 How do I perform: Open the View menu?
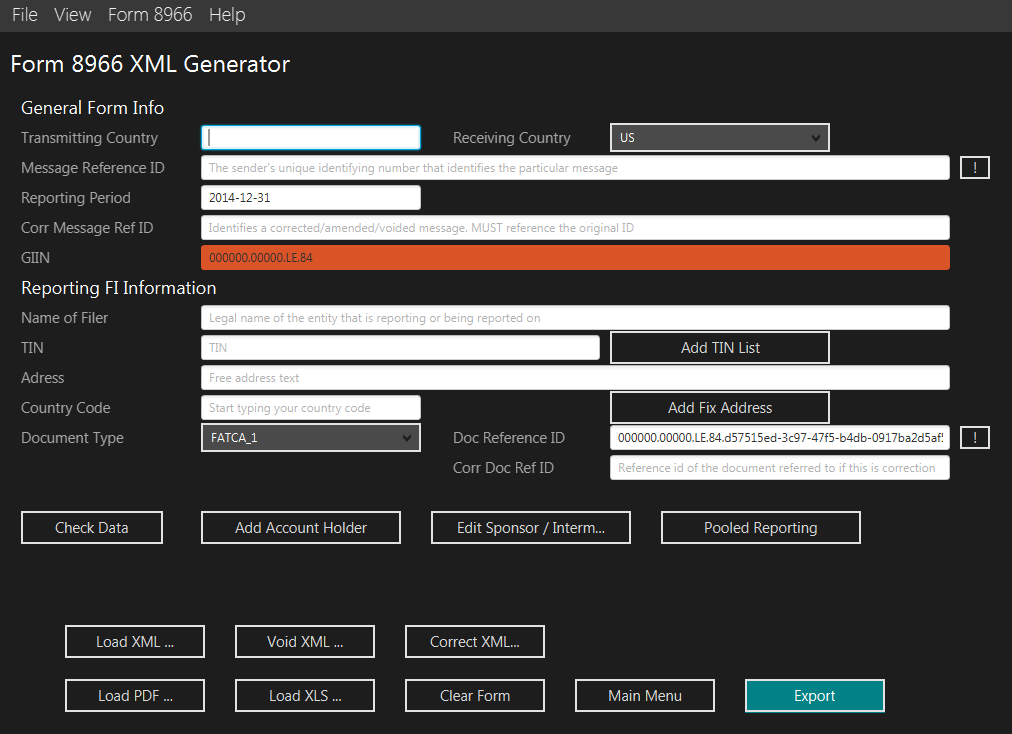point(72,14)
